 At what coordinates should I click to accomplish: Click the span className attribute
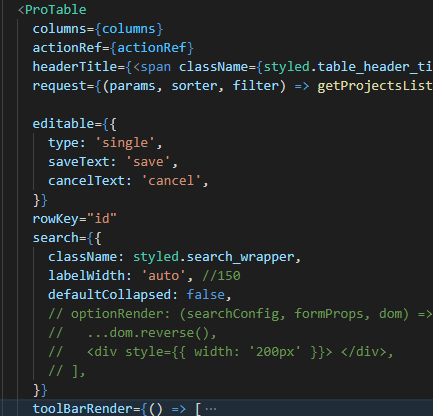click(x=213, y=67)
